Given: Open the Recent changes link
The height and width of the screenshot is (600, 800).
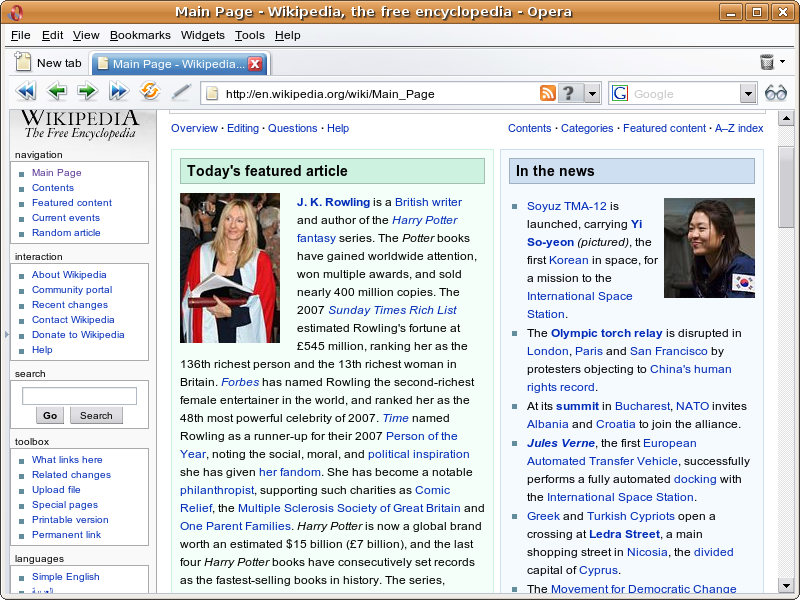Looking at the screenshot, I should [70, 305].
